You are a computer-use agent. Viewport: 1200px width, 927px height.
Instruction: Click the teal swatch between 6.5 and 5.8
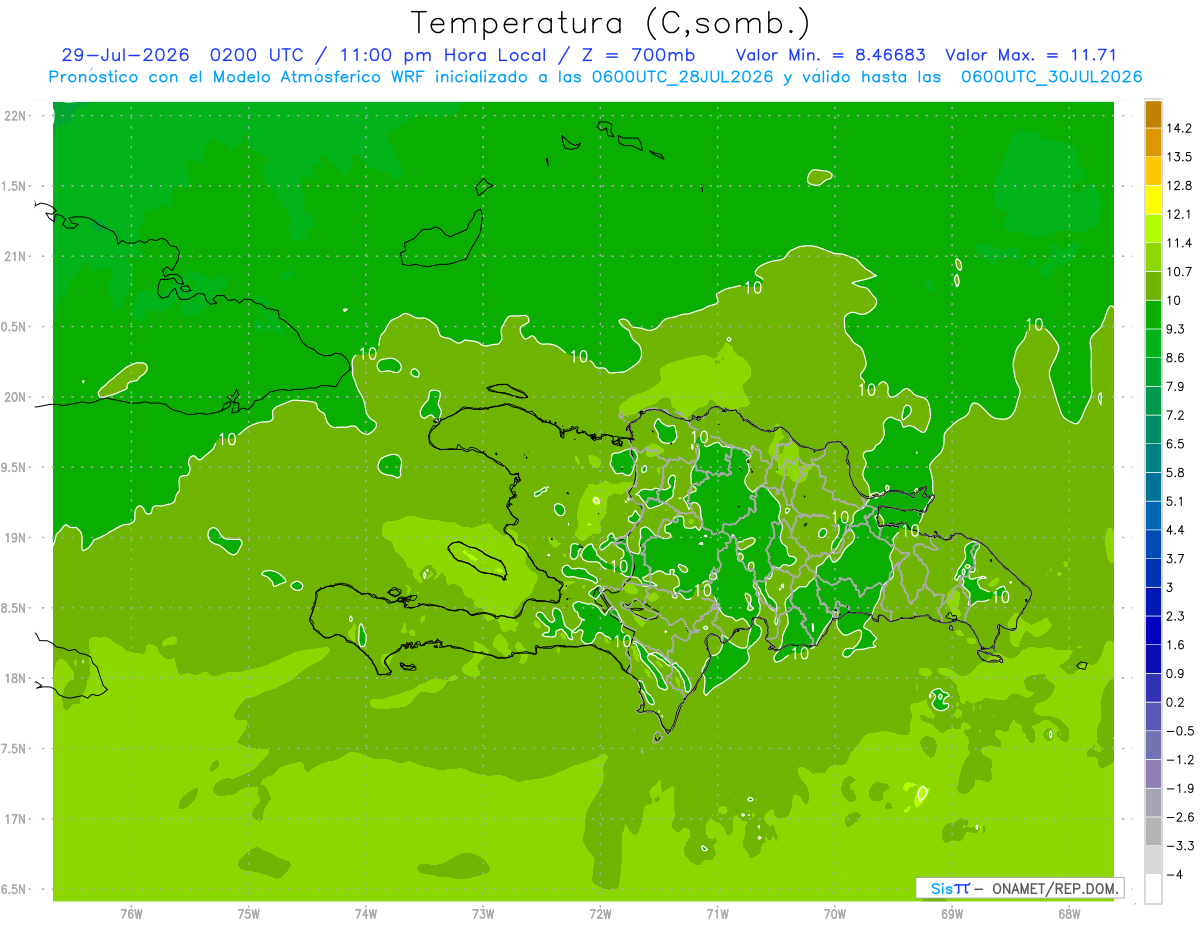1153,458
